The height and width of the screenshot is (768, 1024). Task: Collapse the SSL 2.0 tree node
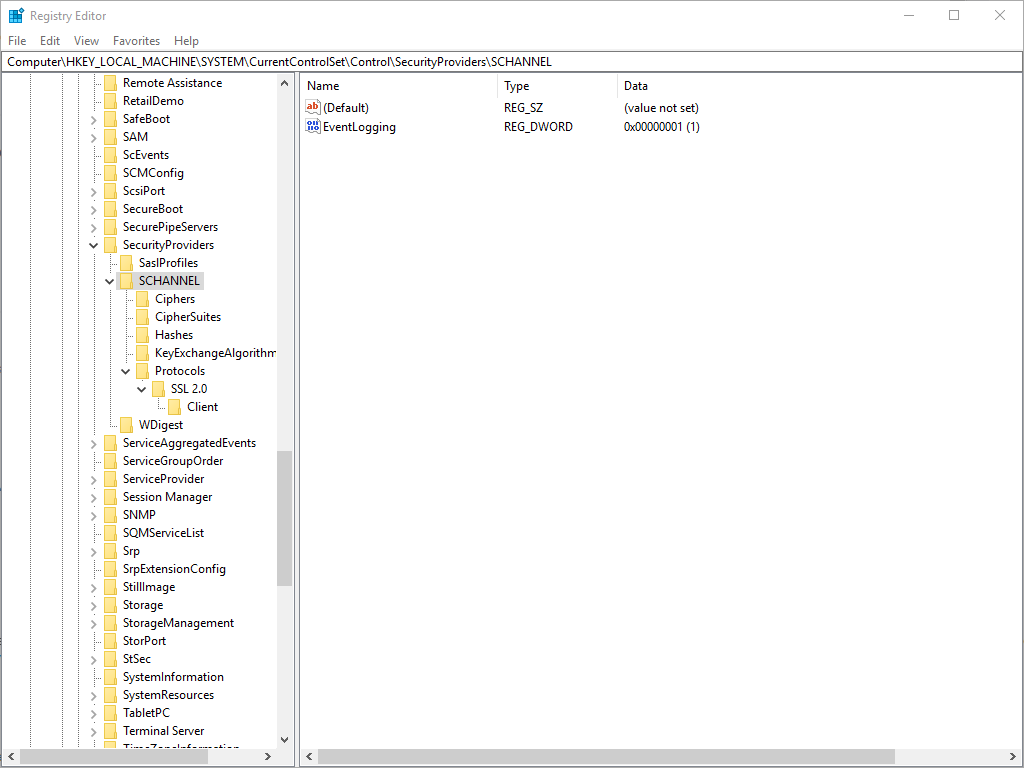point(142,389)
